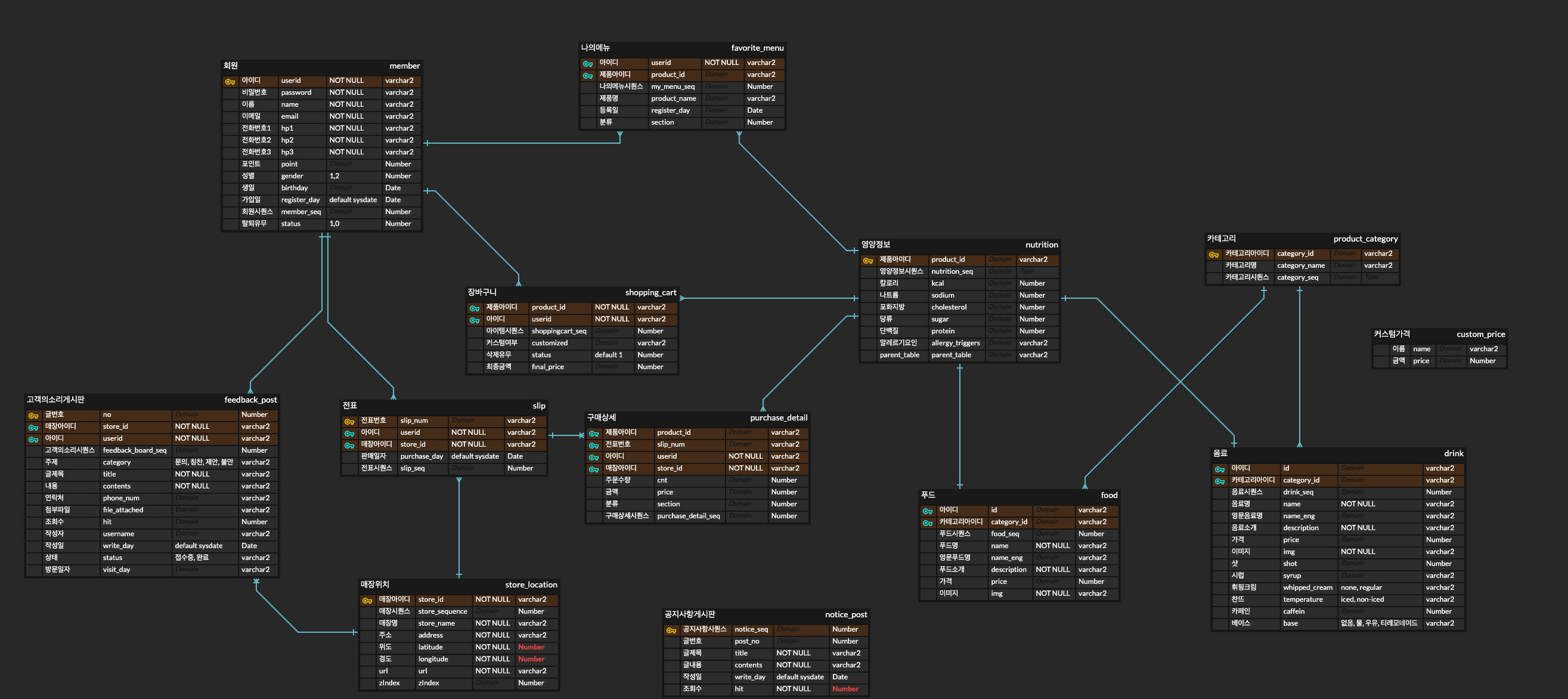Click the yellow key icon for nutrition product_id
This screenshot has width=1568, height=699.
[868, 261]
